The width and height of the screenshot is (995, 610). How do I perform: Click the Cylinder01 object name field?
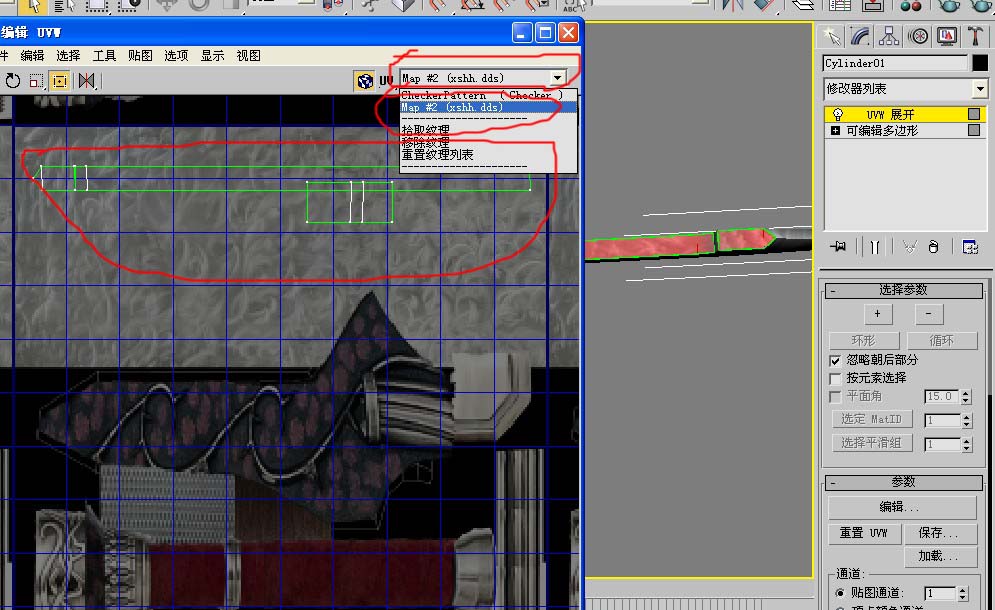coord(895,63)
